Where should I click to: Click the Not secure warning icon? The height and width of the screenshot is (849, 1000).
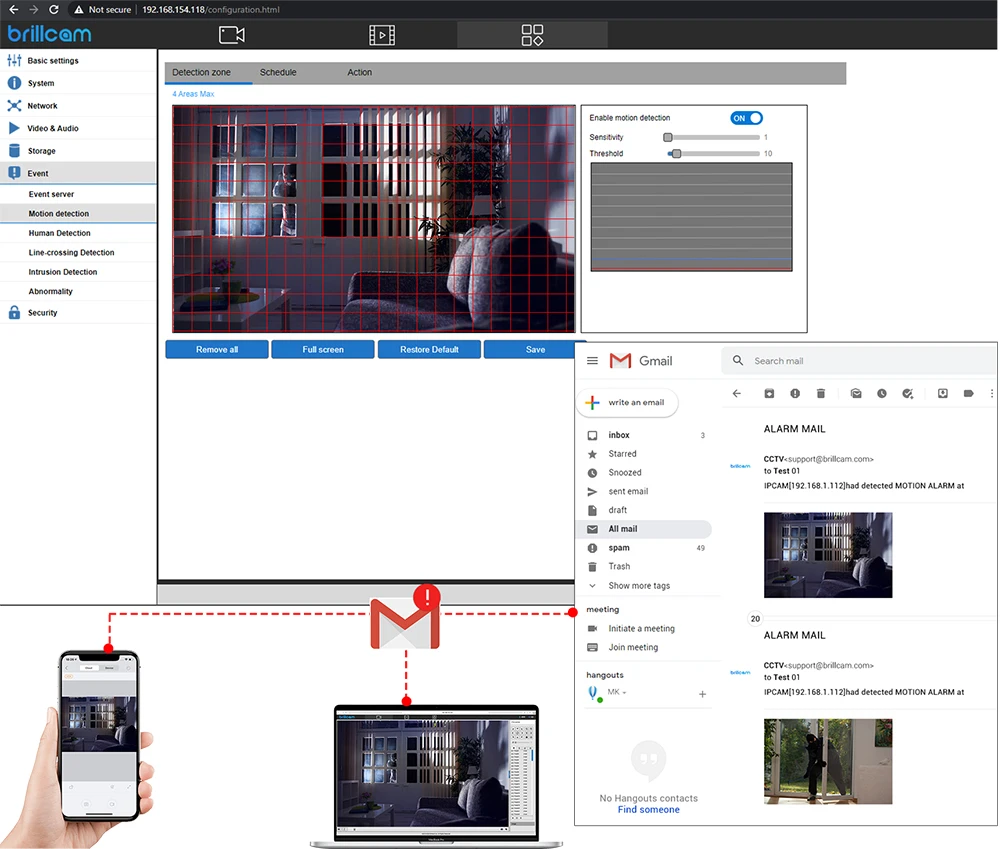click(78, 10)
